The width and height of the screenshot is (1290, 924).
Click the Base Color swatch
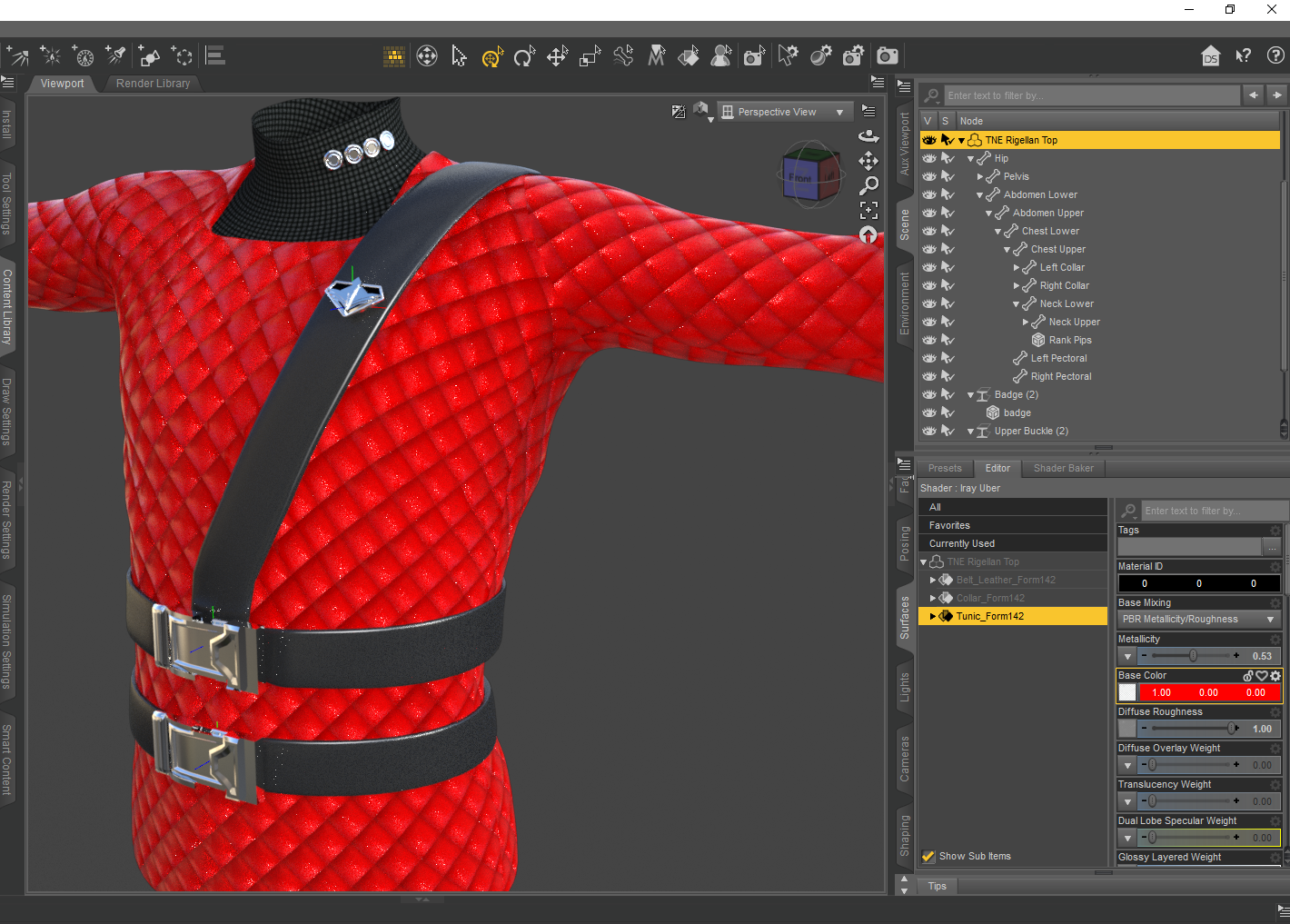(x=1127, y=692)
